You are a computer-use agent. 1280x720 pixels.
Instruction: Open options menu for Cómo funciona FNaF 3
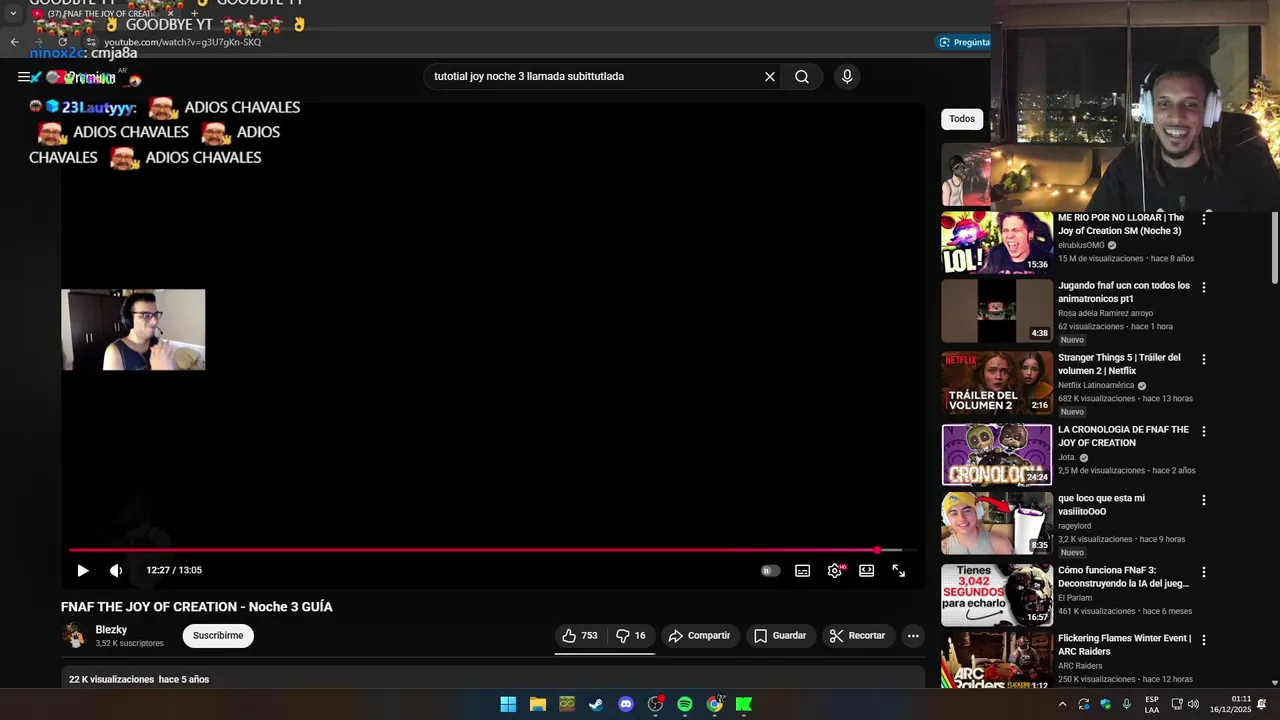(1204, 572)
